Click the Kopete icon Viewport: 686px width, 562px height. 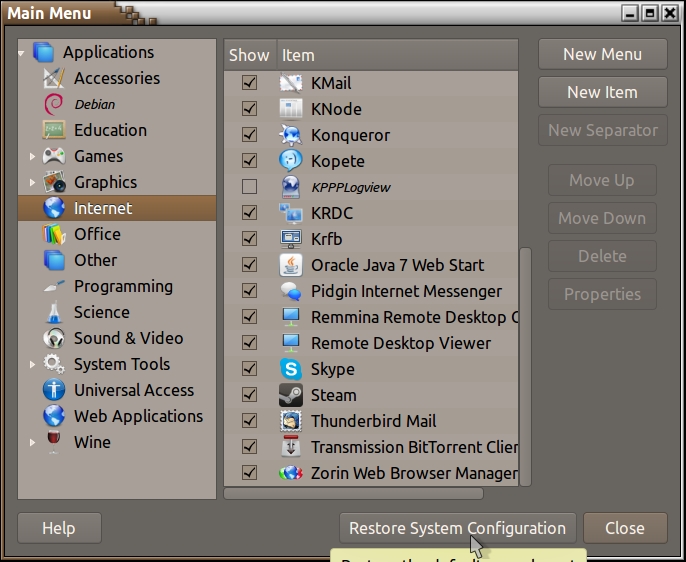pos(291,161)
